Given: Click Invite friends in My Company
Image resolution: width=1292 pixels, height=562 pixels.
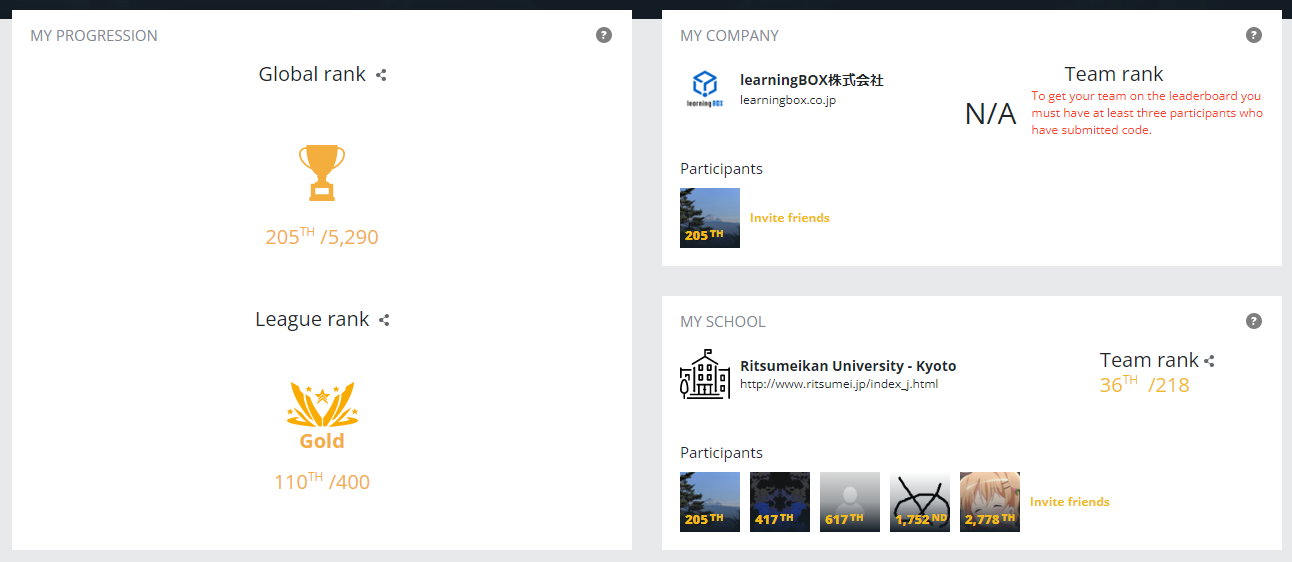Looking at the screenshot, I should [790, 218].
